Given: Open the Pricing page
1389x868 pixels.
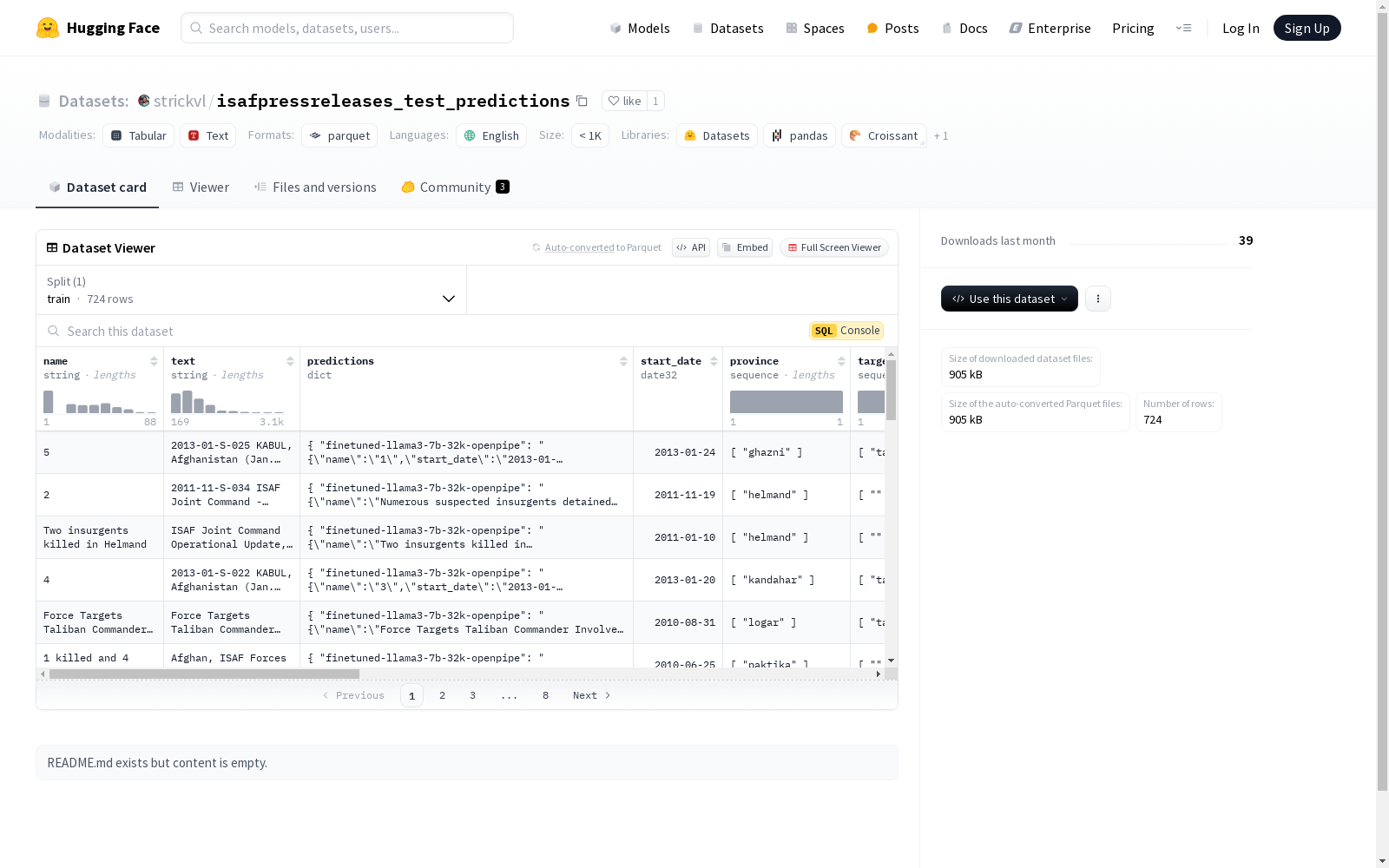Looking at the screenshot, I should [x=1133, y=28].
